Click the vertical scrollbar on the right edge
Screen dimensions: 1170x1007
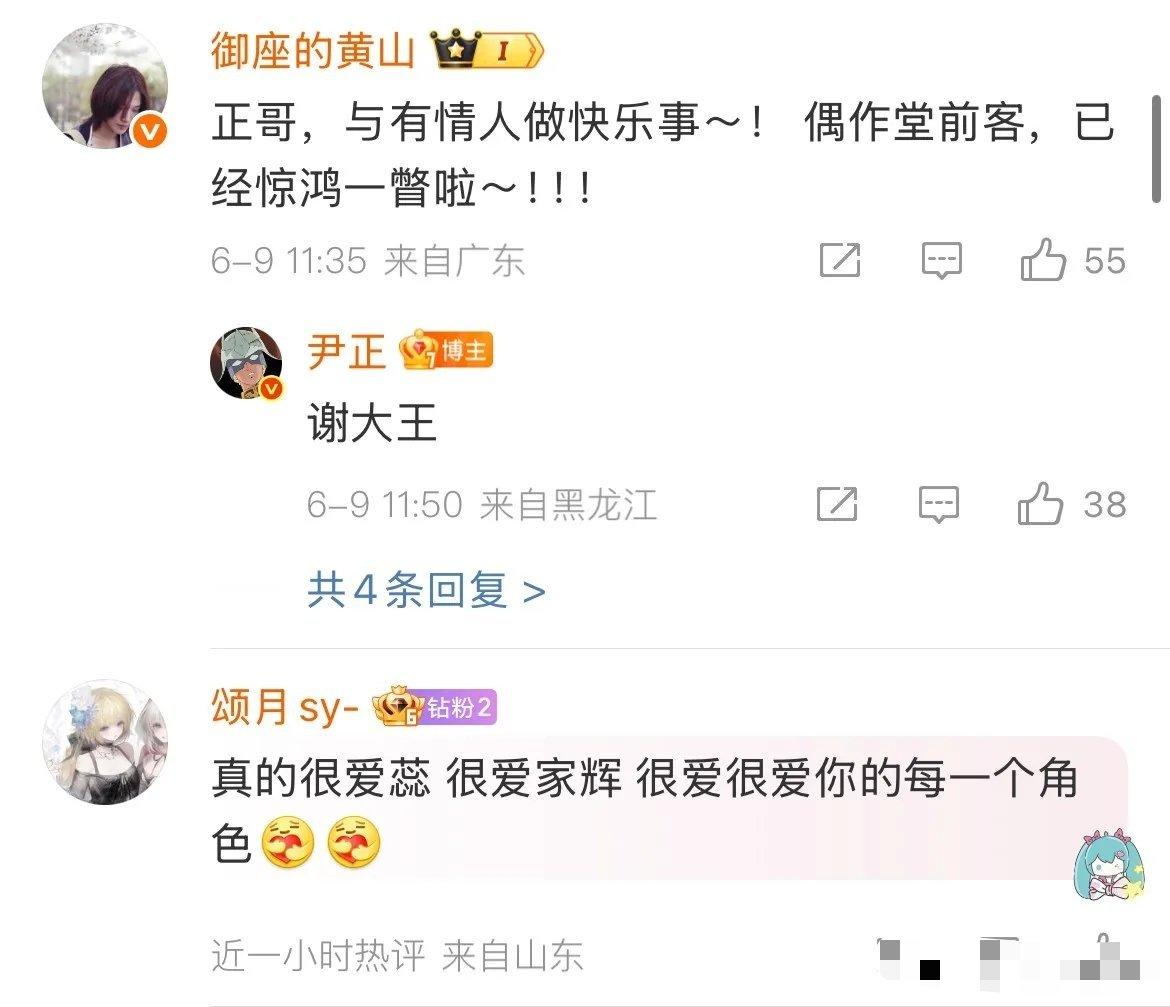[x=1156, y=148]
